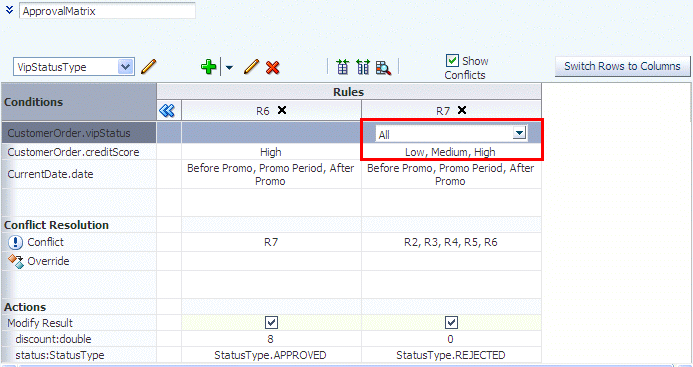Click the Rules column header

click(349, 92)
